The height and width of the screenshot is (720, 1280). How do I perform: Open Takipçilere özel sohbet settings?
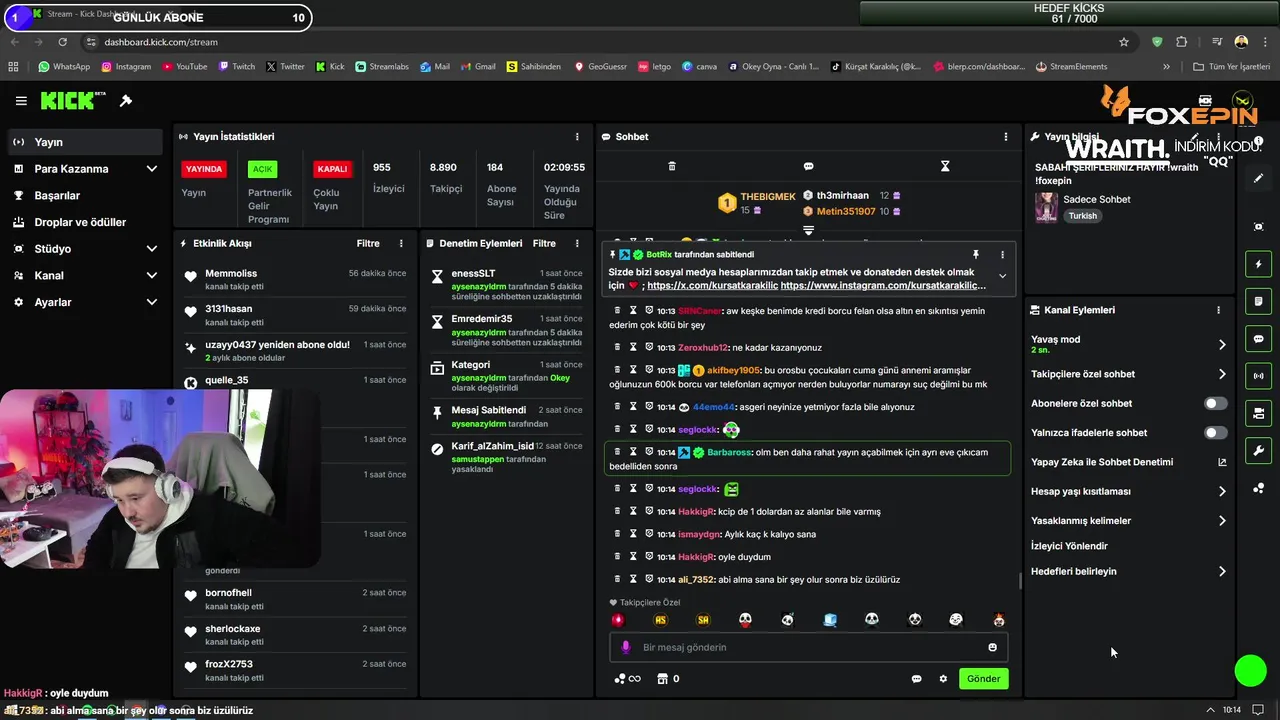point(1128,374)
